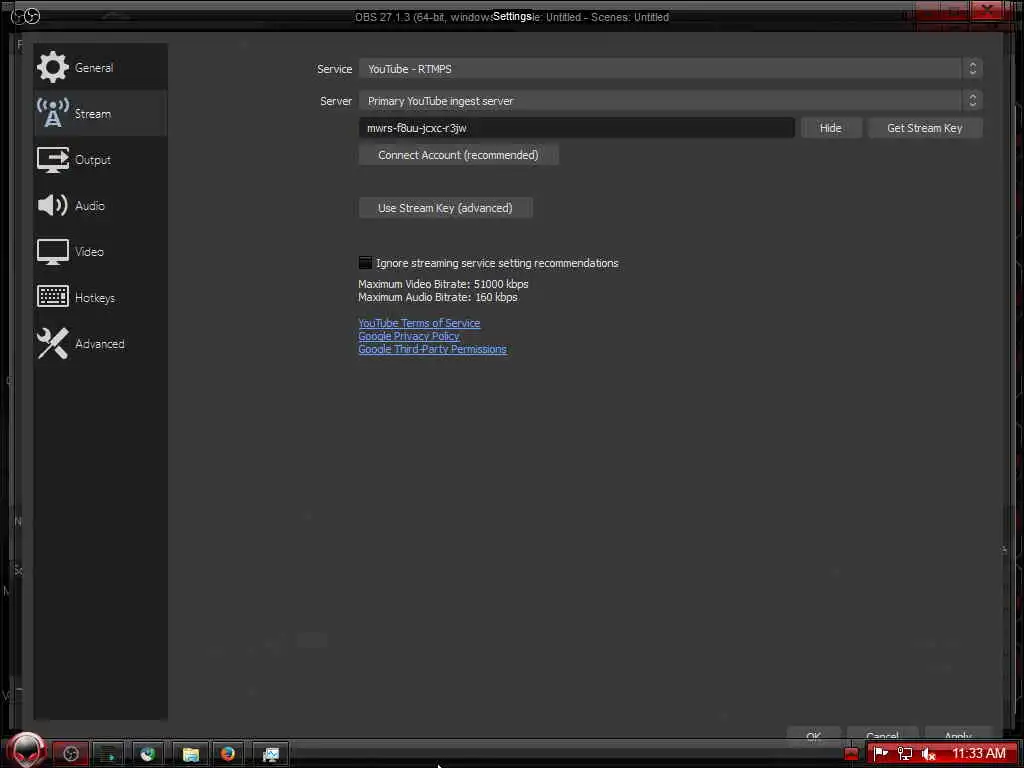Screen dimensions: 1024x768
Task: Open the file explorer taskbar icon
Action: [191, 754]
